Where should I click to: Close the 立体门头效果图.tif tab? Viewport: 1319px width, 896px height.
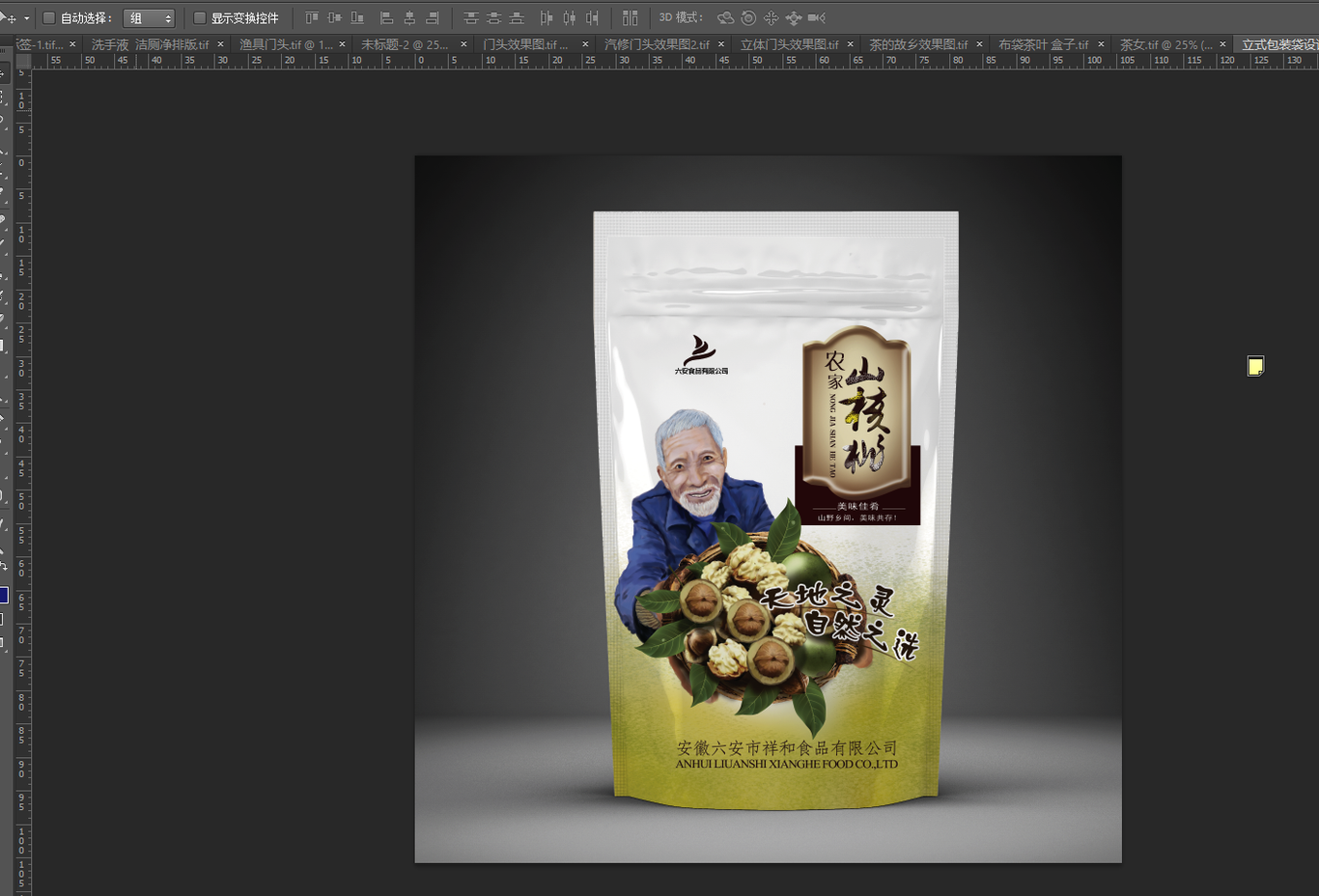[x=850, y=44]
